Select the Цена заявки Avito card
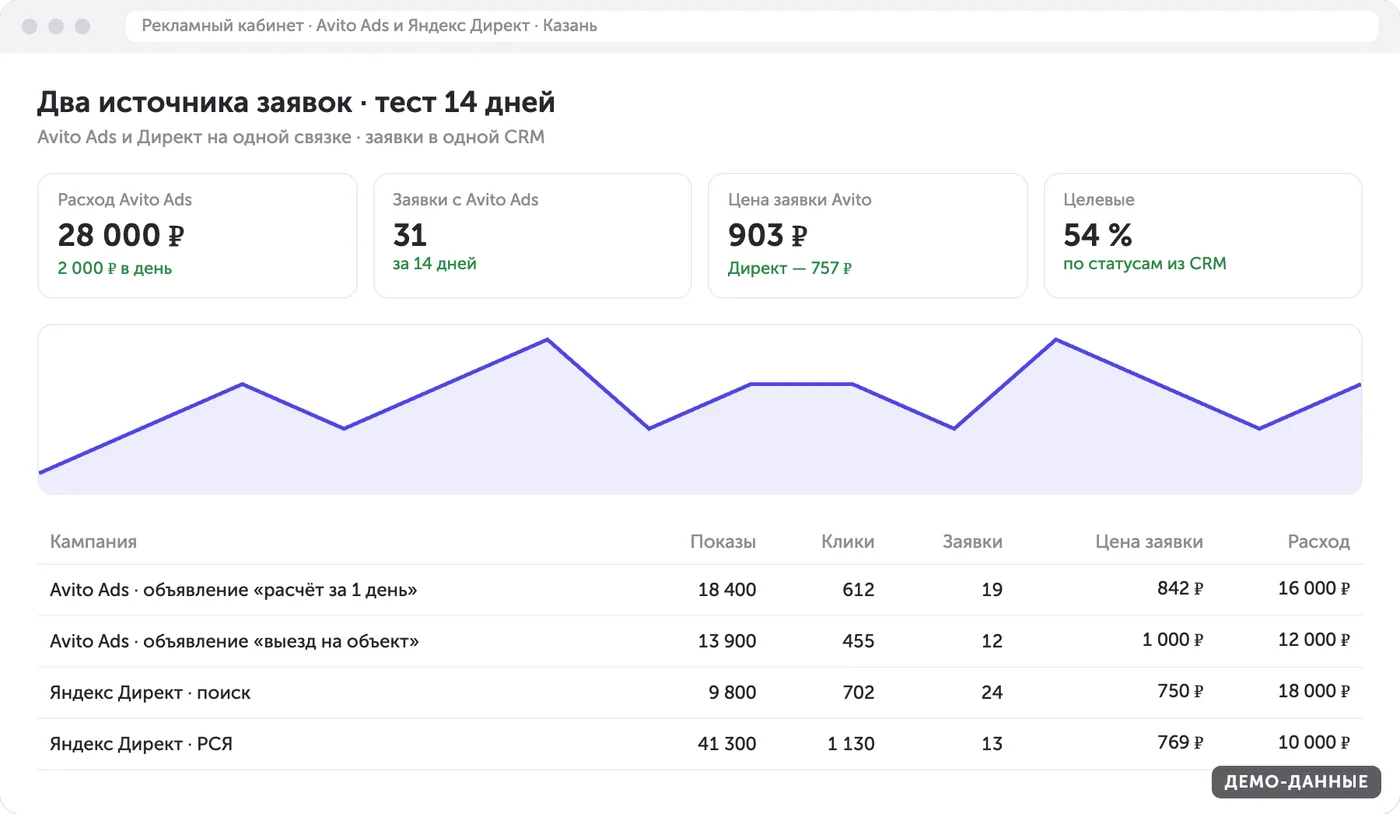 [867, 236]
